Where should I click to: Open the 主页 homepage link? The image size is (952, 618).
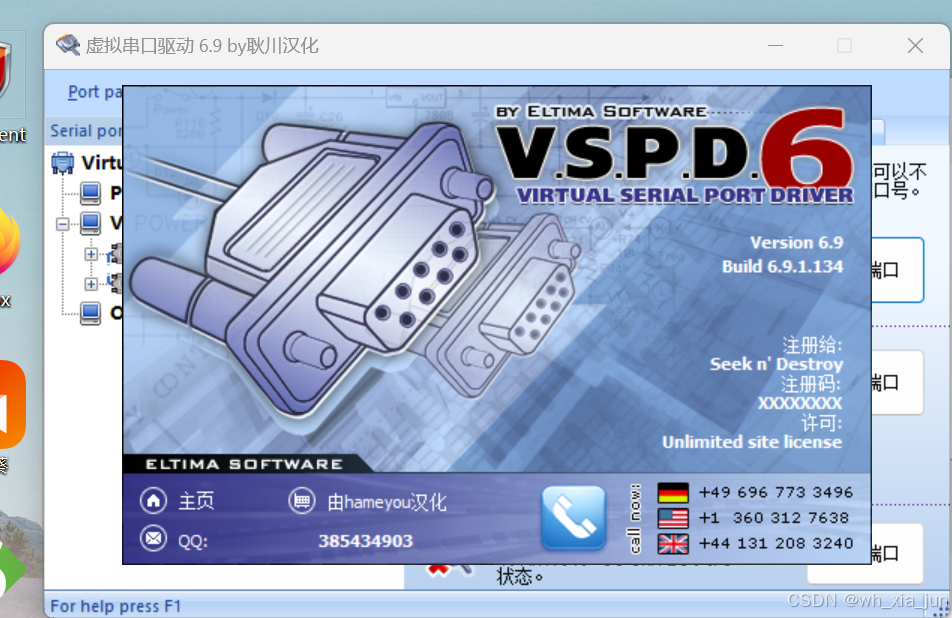(x=196, y=501)
